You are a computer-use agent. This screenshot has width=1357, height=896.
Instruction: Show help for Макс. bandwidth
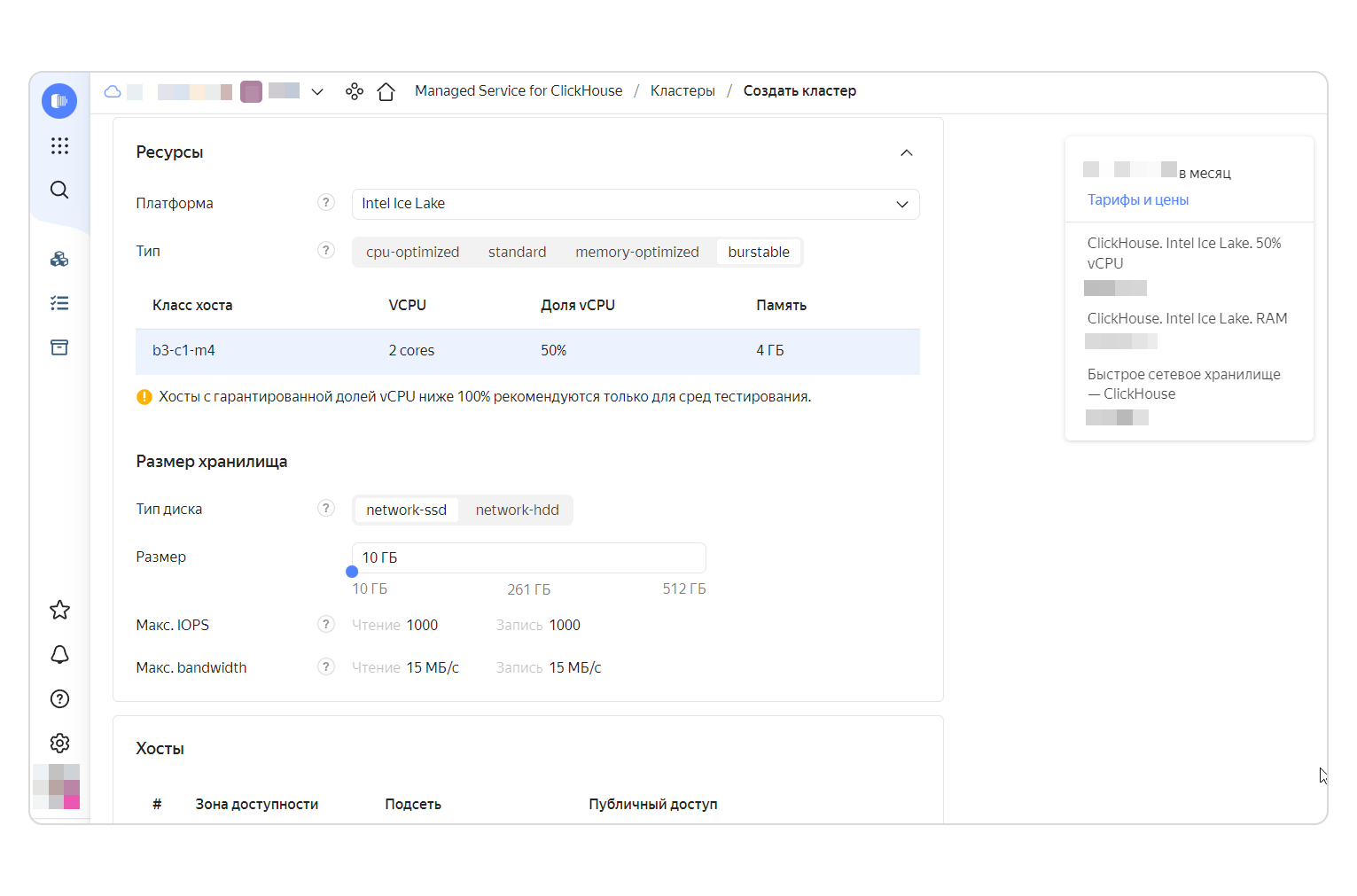[x=326, y=667]
